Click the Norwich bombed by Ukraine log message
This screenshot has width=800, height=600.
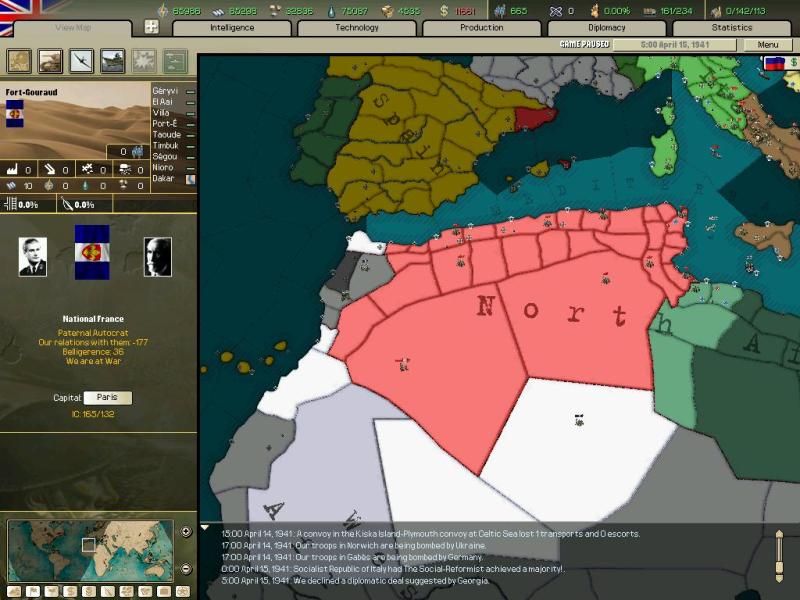tap(354, 545)
